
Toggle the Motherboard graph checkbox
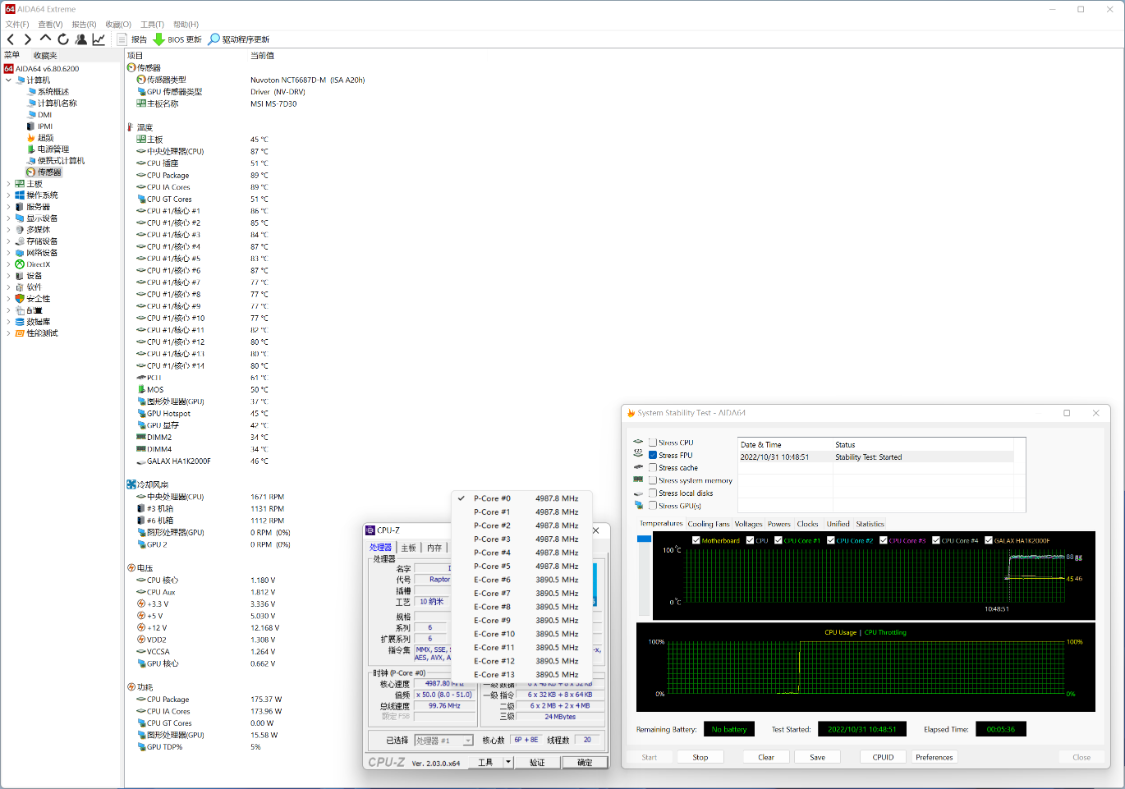click(x=696, y=540)
